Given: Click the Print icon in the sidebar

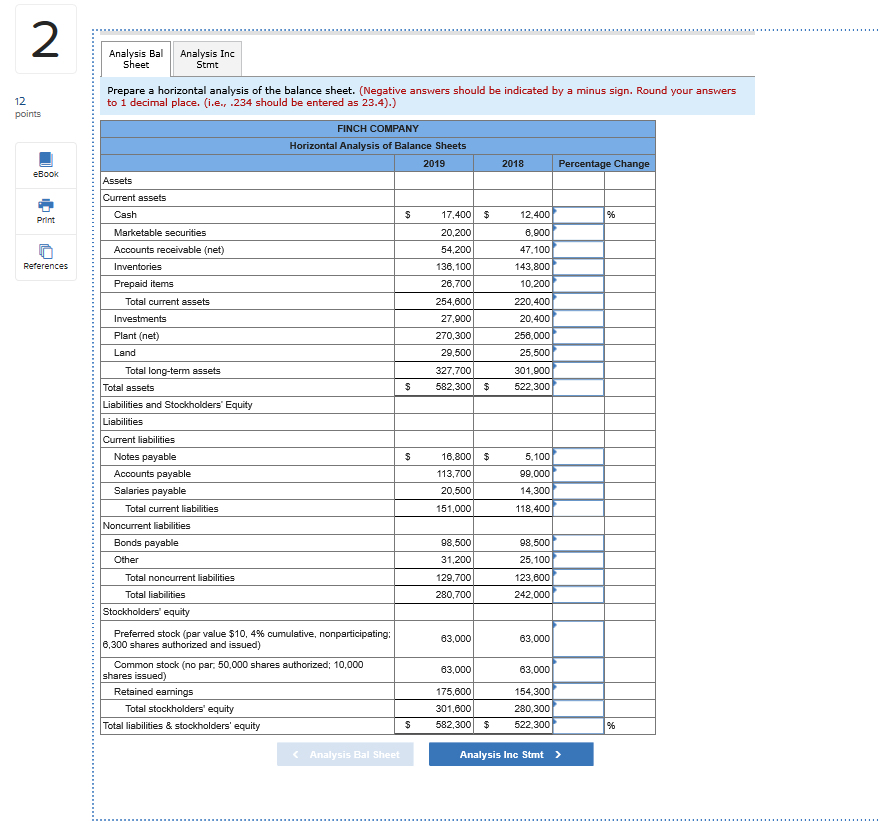Looking at the screenshot, I should 44,210.
